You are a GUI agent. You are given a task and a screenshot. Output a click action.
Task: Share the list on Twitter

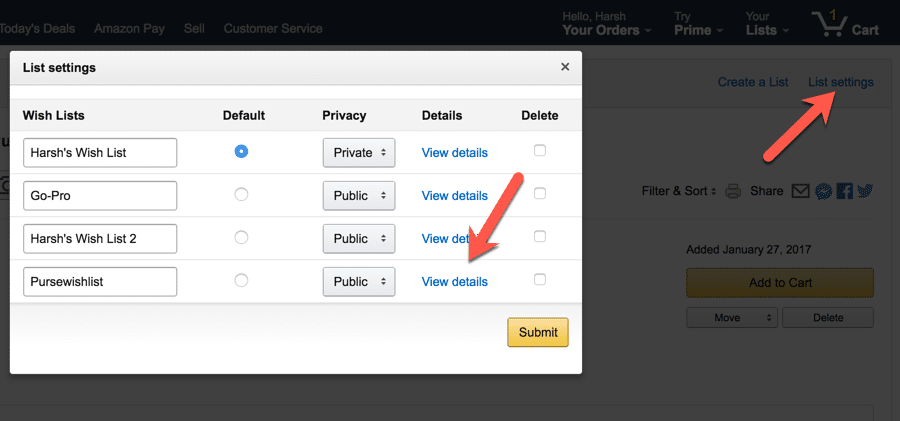pos(865,191)
